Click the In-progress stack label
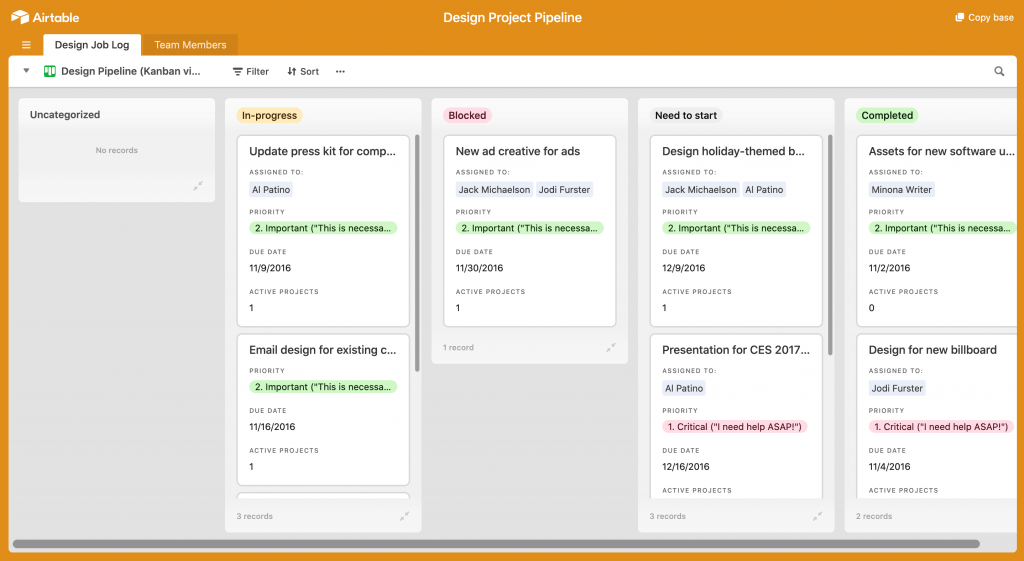Image resolution: width=1024 pixels, height=561 pixels. pyautogui.click(x=269, y=116)
